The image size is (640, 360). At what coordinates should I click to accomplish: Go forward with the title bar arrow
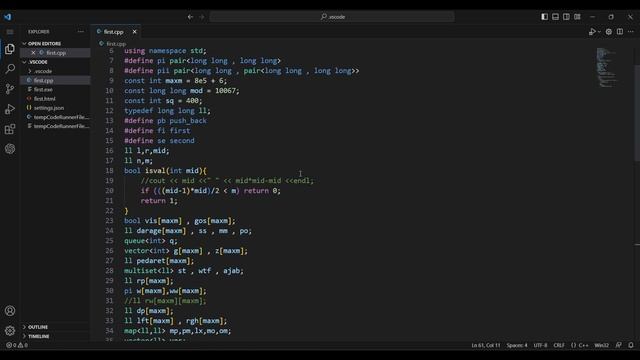202,17
